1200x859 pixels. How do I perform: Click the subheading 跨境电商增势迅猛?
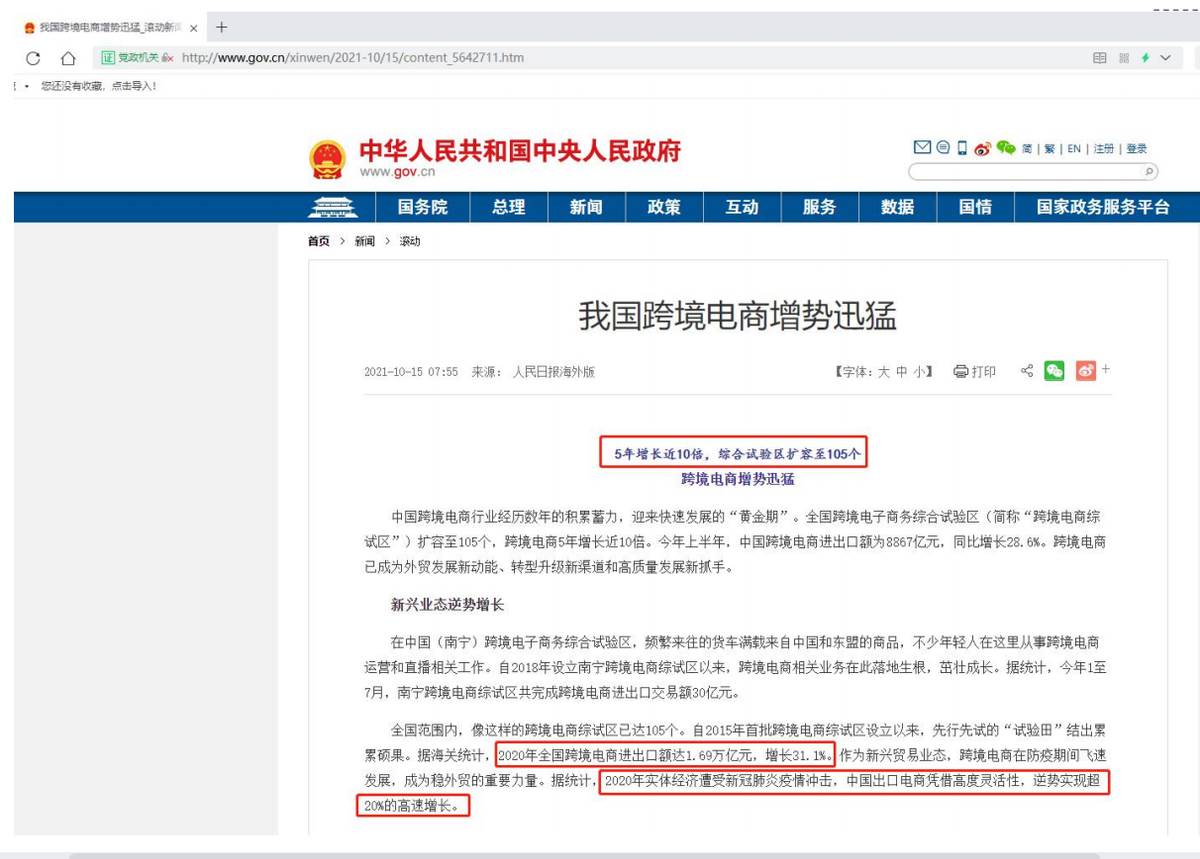(x=738, y=479)
